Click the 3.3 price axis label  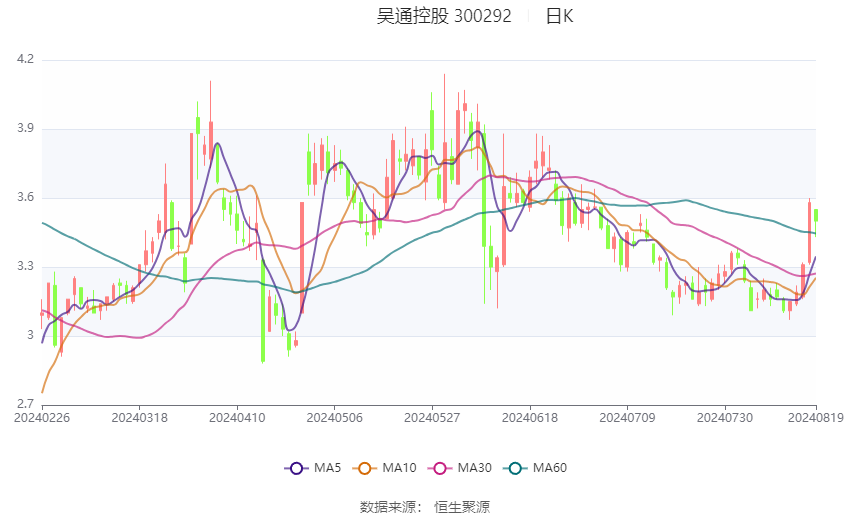[25, 266]
